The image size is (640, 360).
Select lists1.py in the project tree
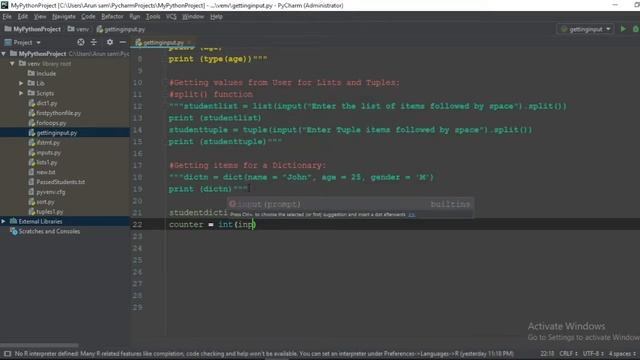point(43,162)
